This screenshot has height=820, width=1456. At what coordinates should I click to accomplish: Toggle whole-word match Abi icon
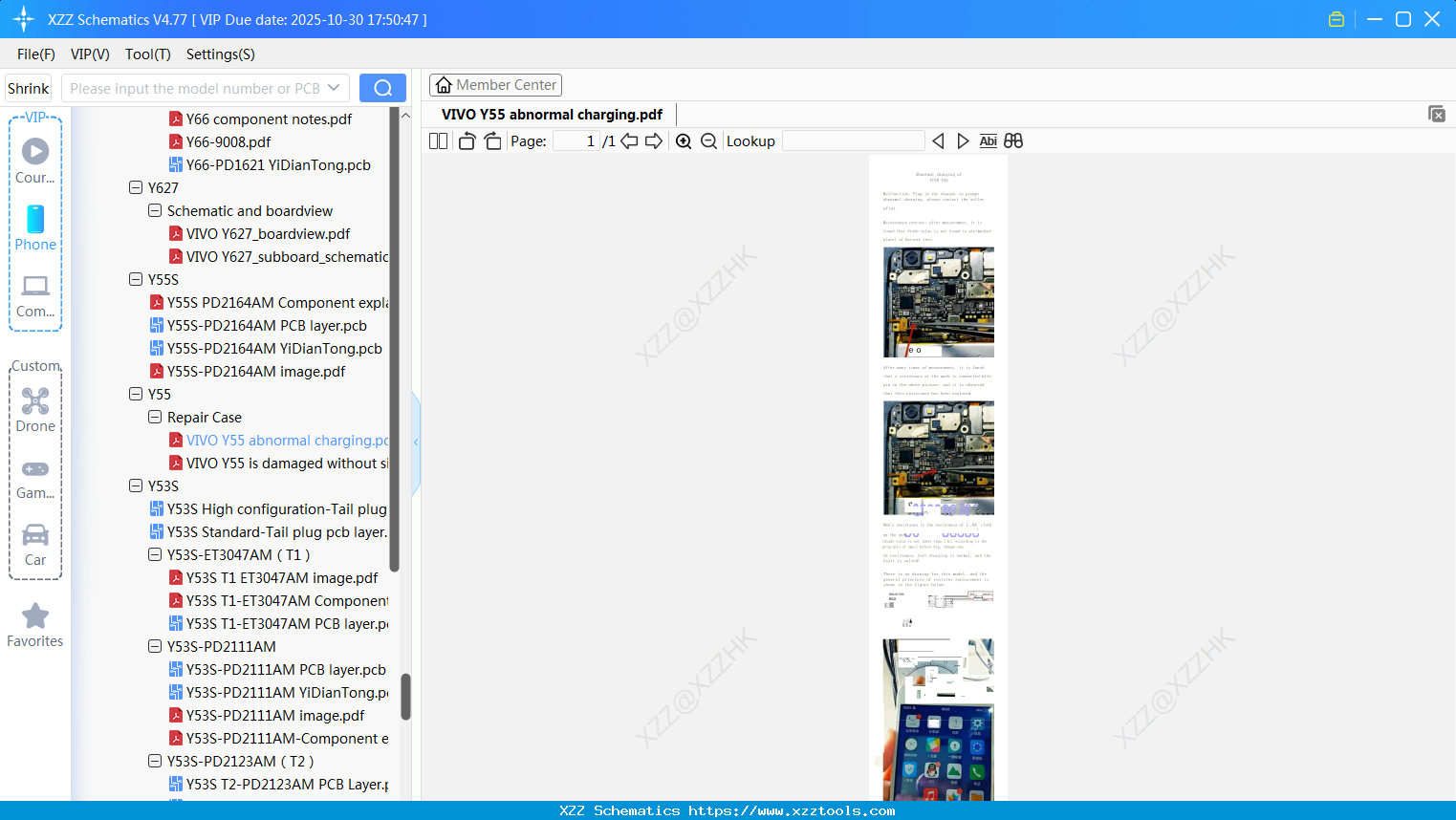click(989, 140)
